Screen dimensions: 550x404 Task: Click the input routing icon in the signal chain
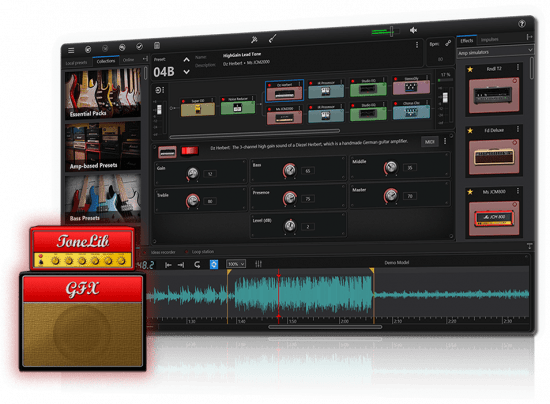point(159,90)
